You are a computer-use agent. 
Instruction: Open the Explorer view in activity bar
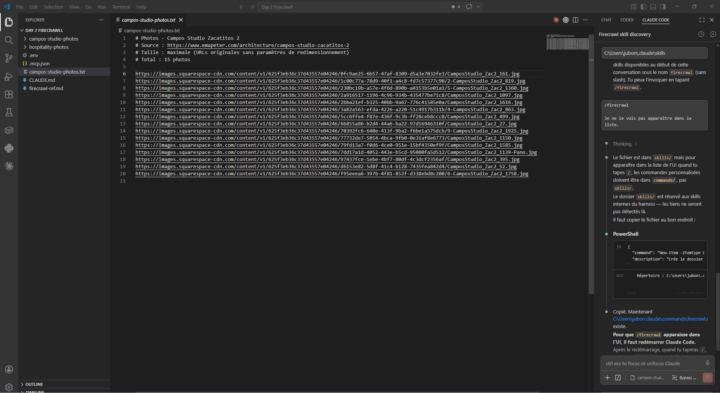[9, 22]
